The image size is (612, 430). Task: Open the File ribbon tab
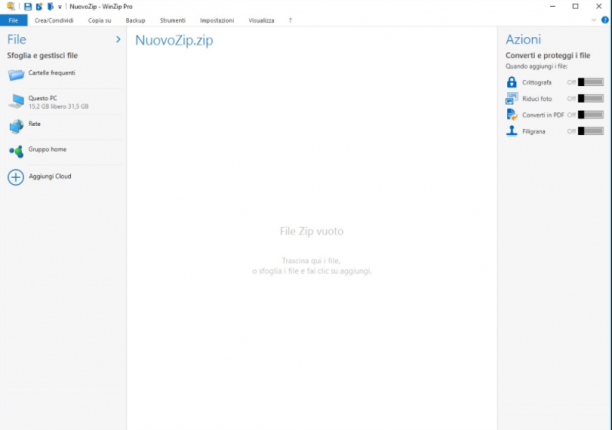pos(13,20)
